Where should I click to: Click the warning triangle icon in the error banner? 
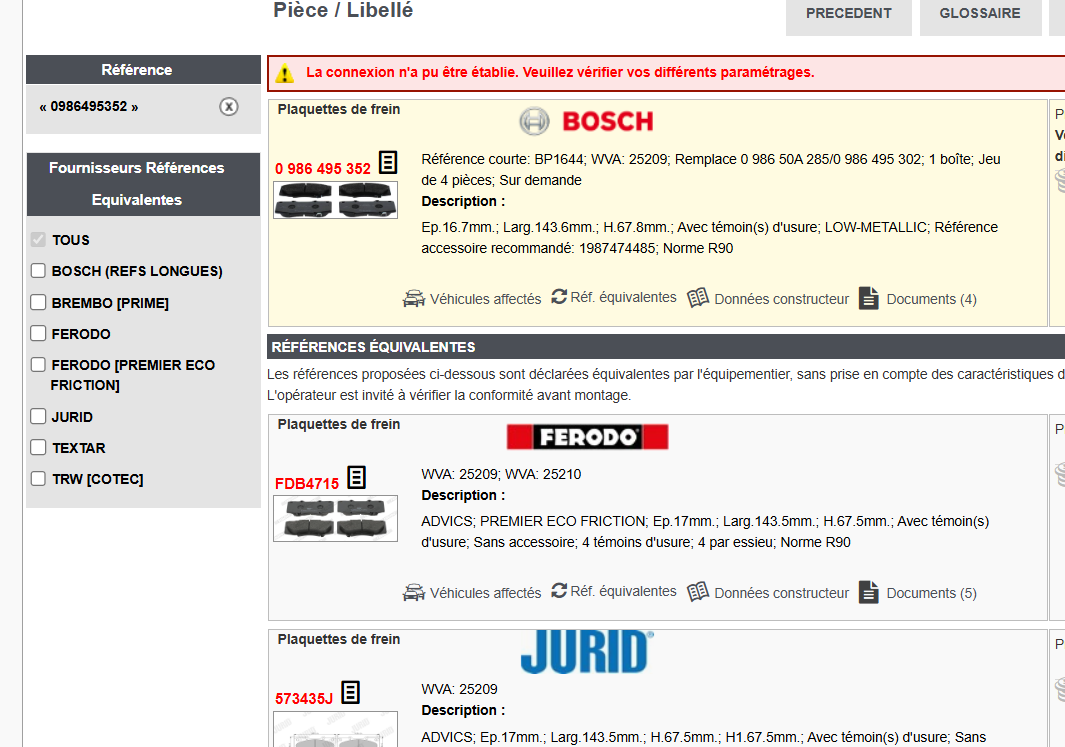click(285, 73)
